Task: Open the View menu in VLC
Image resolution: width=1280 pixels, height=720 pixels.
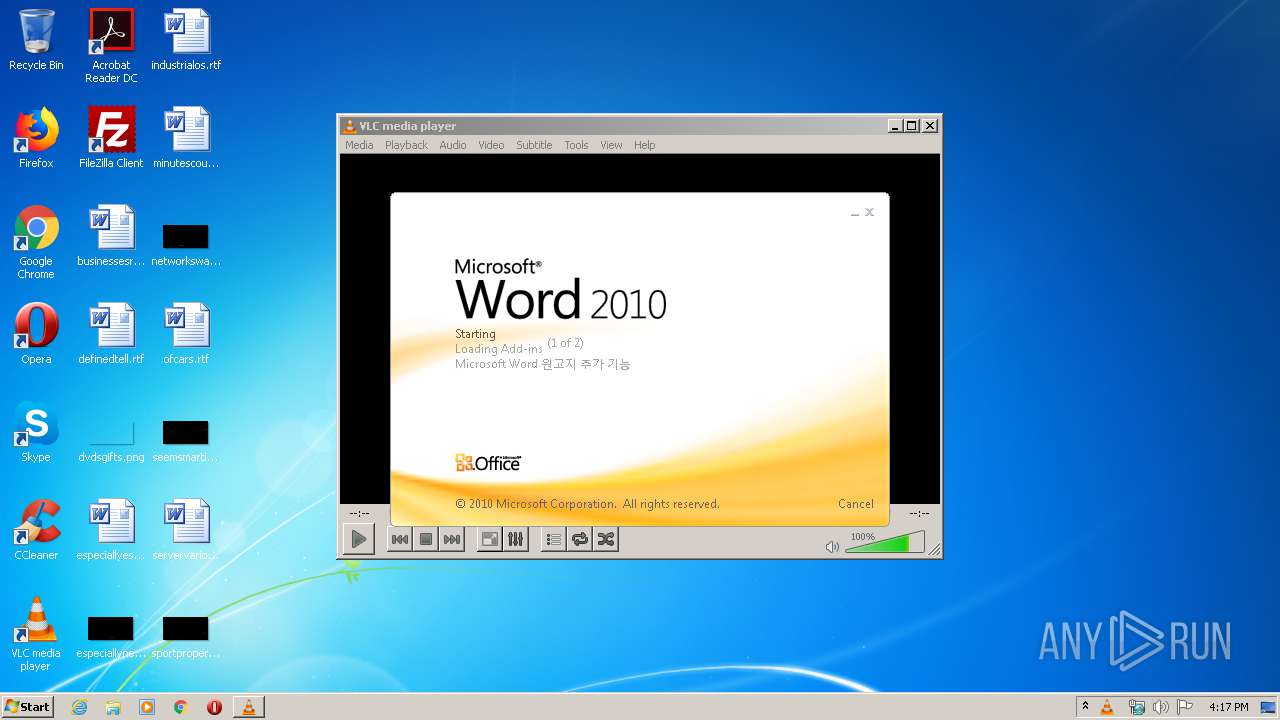Action: pos(611,145)
